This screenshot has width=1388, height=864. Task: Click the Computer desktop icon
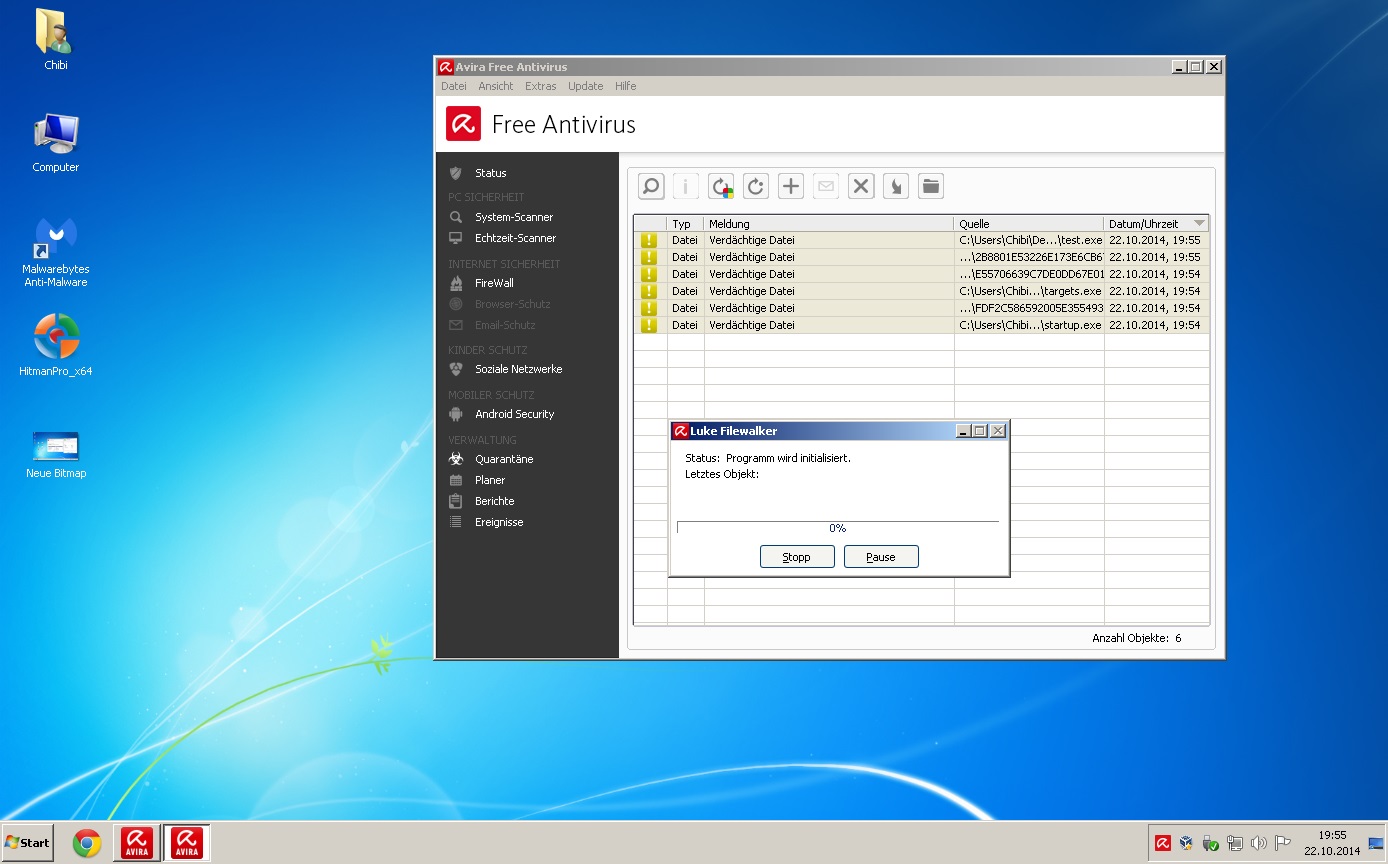(x=56, y=142)
